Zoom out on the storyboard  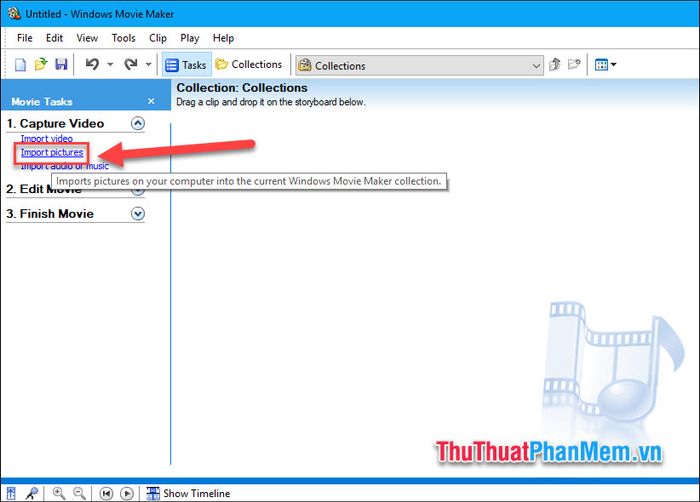click(78, 493)
